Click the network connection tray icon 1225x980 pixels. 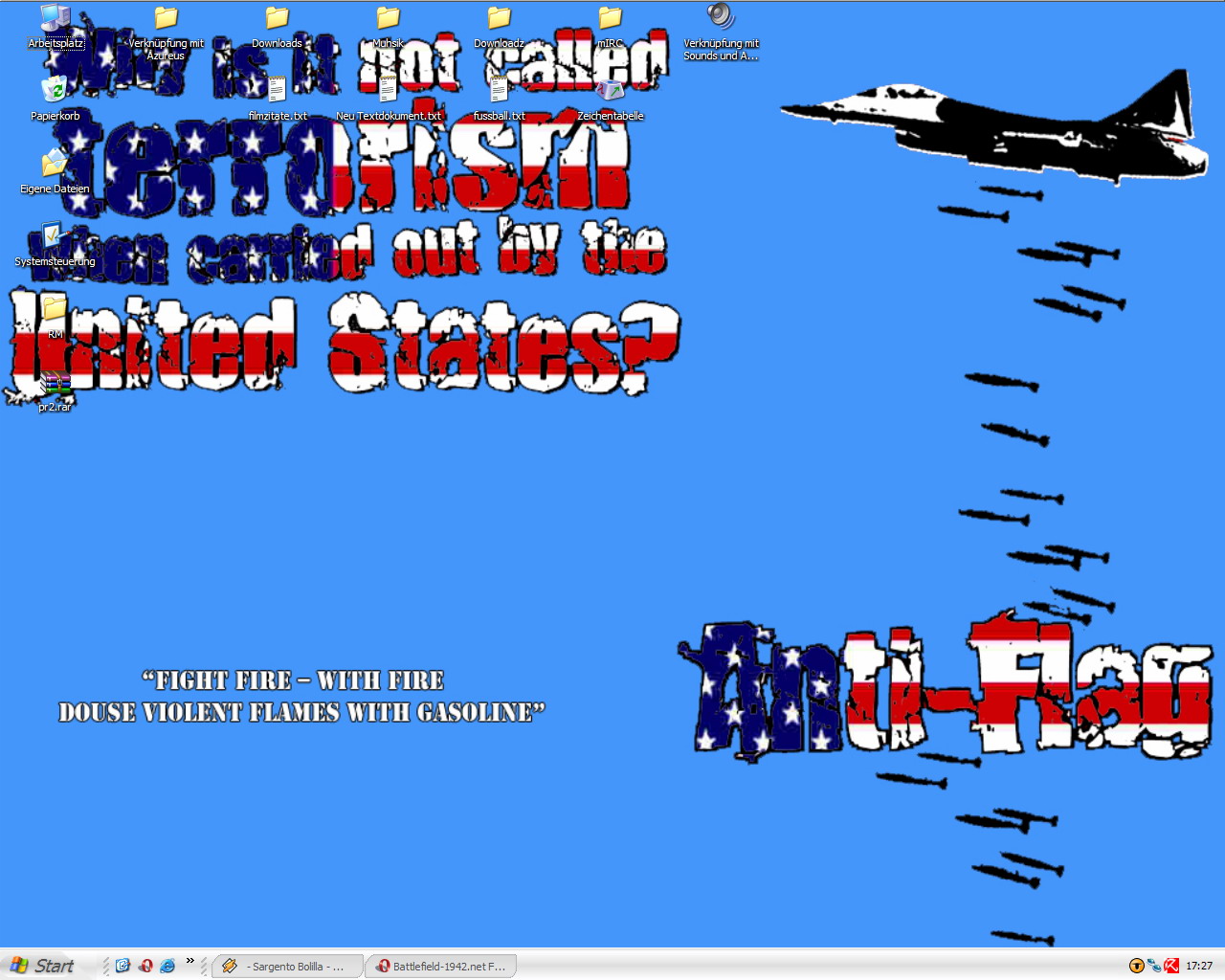[1154, 966]
